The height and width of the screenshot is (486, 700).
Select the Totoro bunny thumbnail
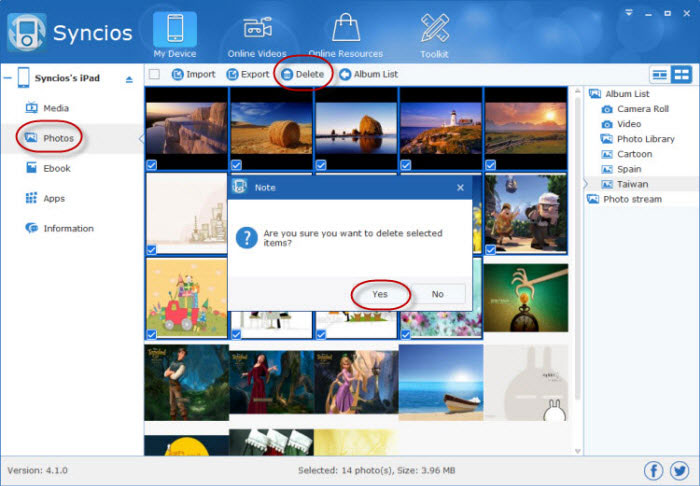526,382
